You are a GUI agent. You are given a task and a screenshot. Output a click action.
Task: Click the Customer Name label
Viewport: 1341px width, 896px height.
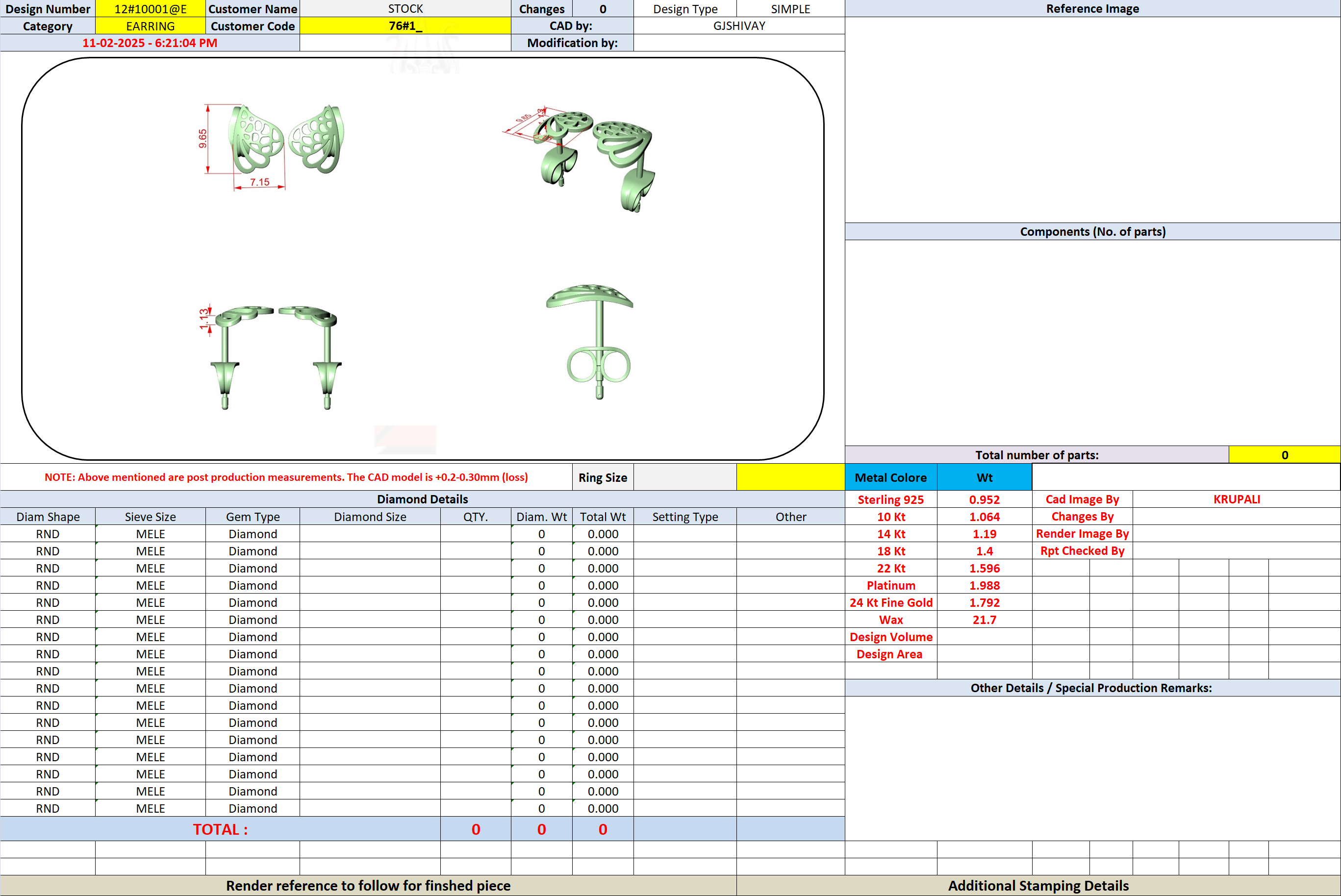(253, 8)
